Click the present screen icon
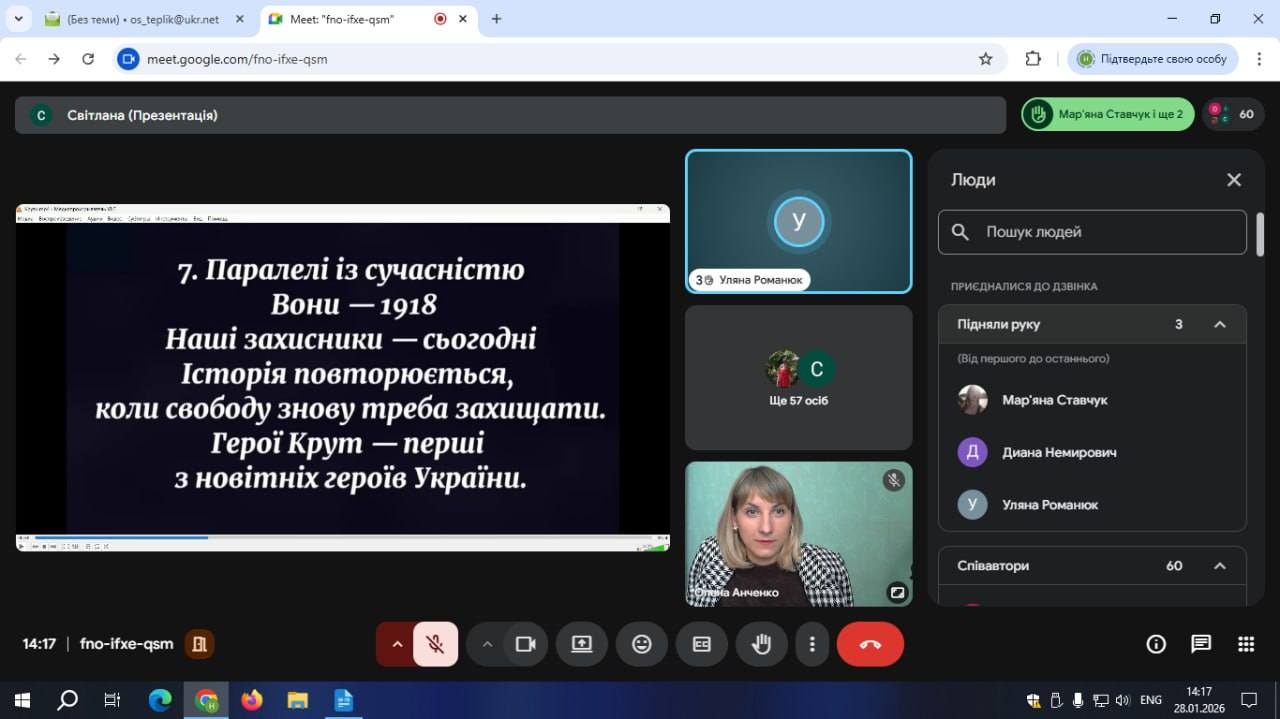Image resolution: width=1280 pixels, height=719 pixels. [x=582, y=644]
